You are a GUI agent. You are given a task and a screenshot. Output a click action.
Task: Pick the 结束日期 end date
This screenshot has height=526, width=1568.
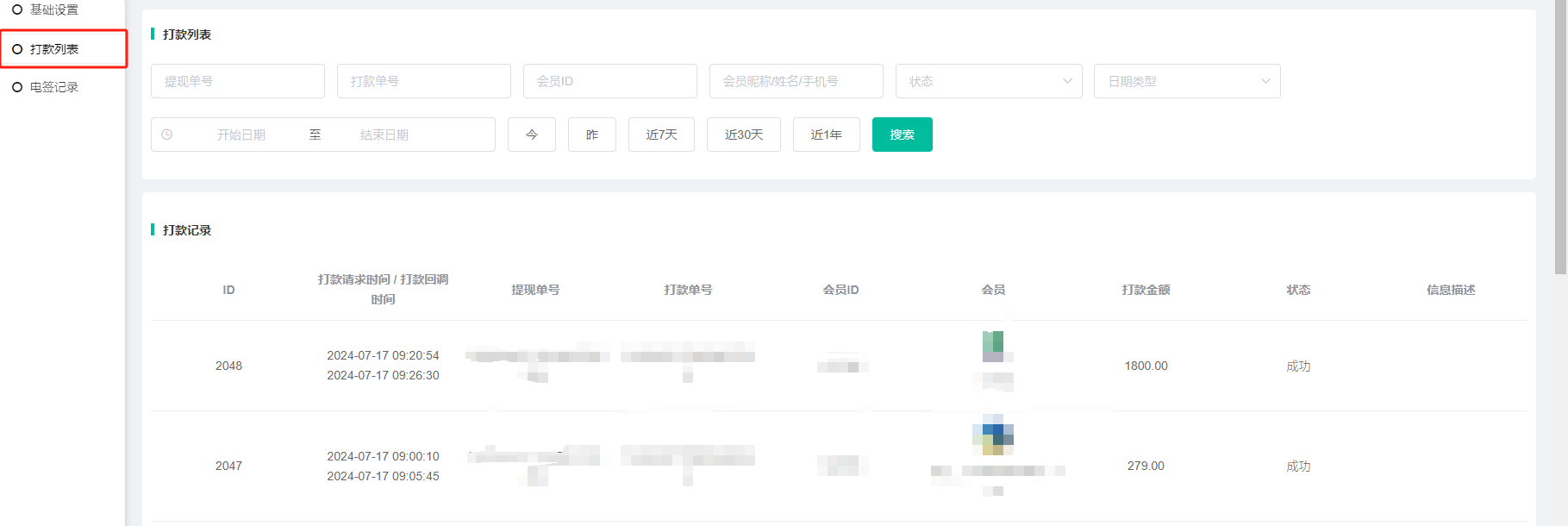[384, 135]
